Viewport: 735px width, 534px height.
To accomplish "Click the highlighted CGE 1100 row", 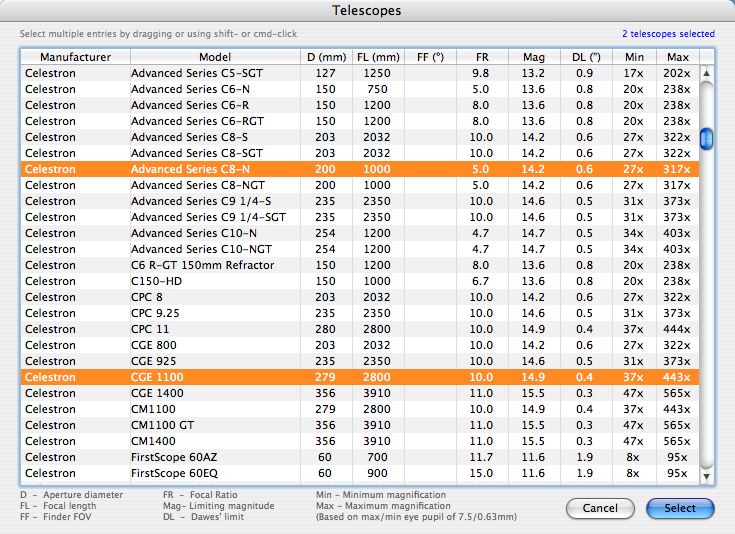I will (360, 377).
